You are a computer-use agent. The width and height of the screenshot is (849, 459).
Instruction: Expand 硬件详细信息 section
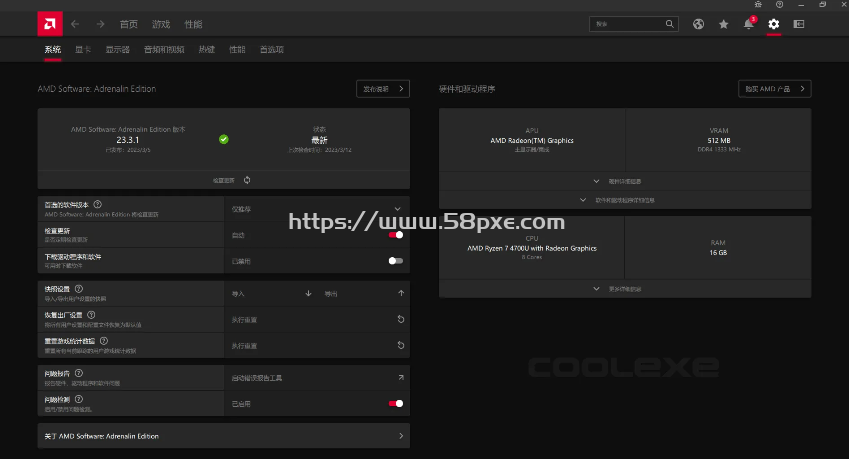click(x=625, y=181)
